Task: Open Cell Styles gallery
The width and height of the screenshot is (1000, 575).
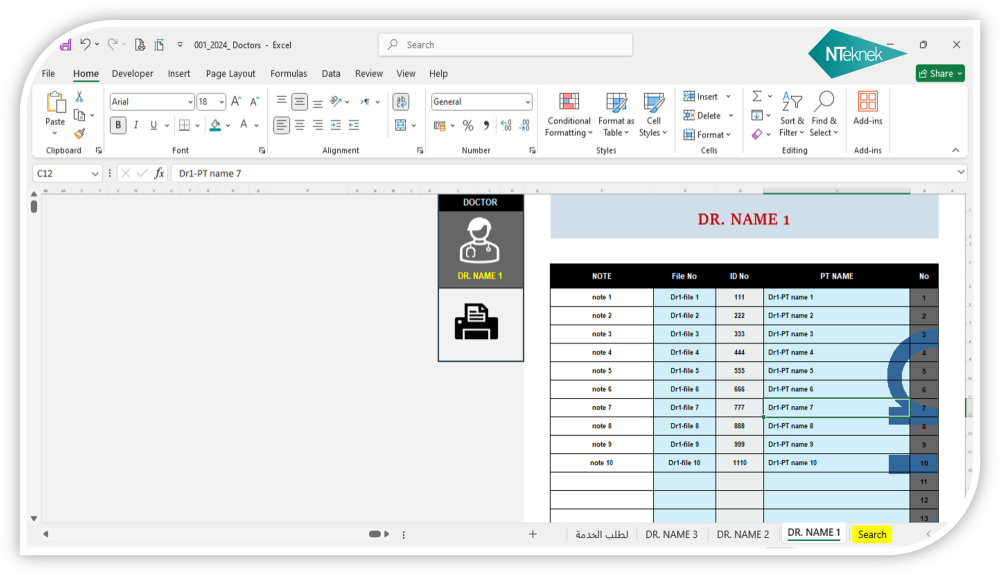Action: [x=653, y=115]
